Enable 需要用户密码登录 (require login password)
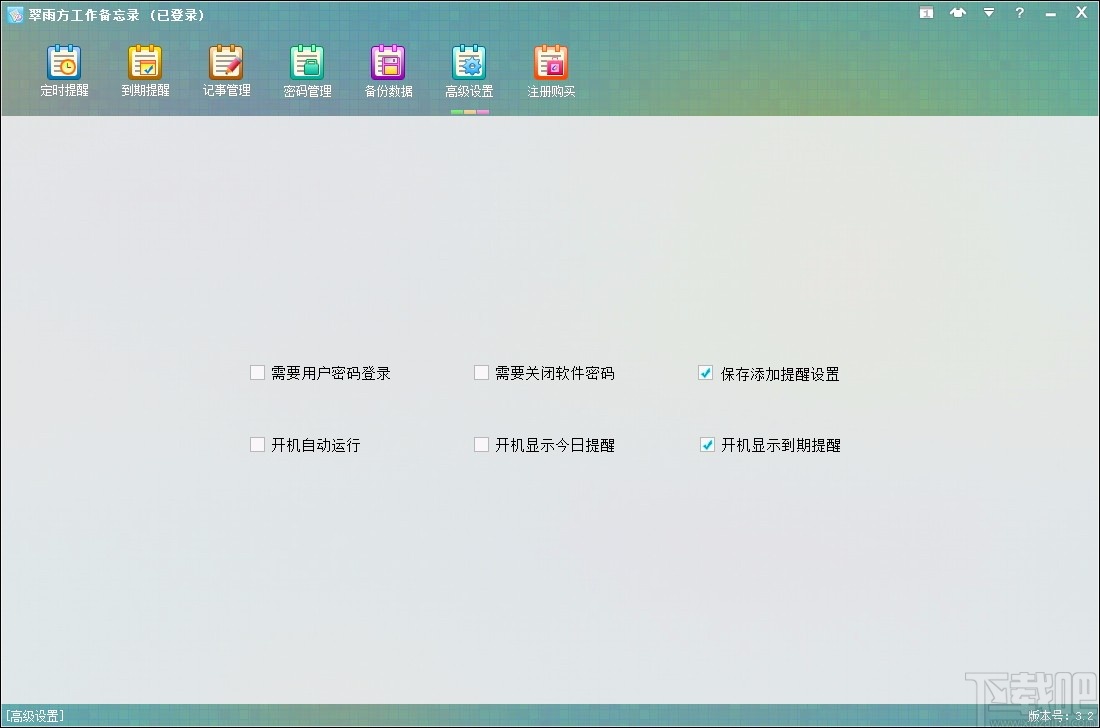 point(257,372)
